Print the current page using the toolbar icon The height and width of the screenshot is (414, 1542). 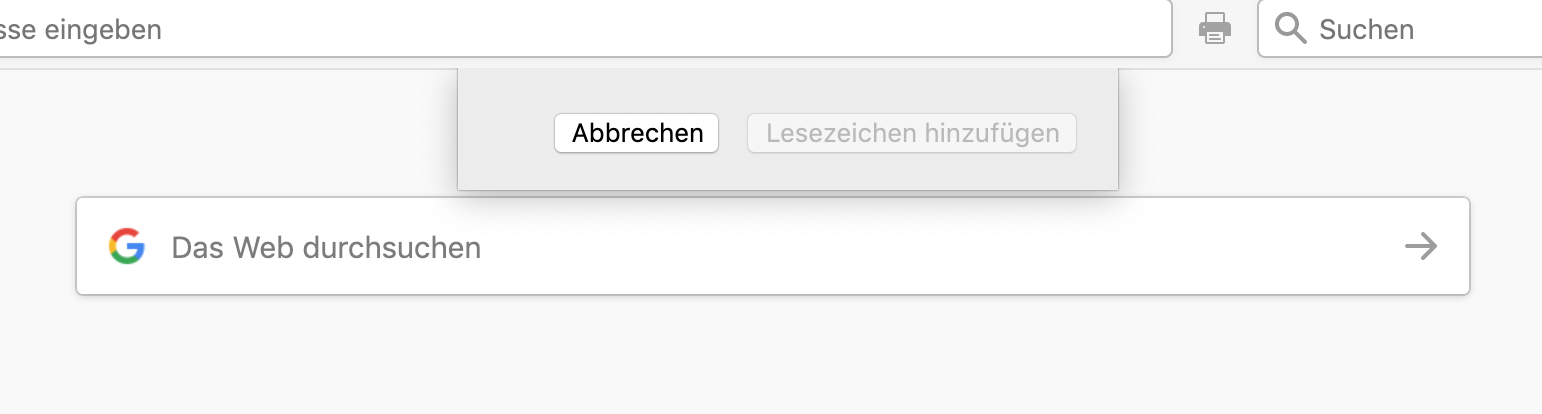click(x=1214, y=29)
